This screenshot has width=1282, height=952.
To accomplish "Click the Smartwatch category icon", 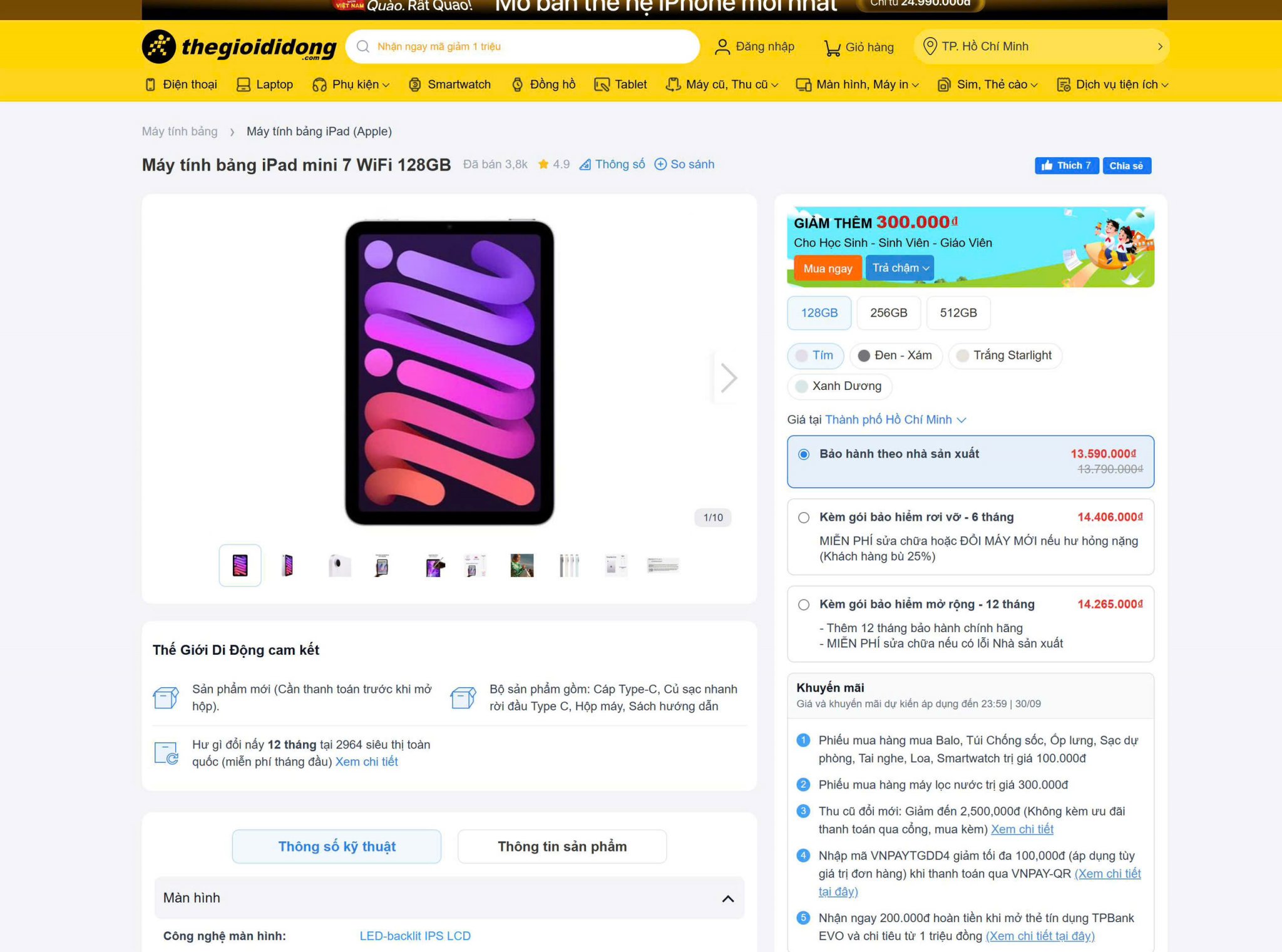I will tap(414, 84).
